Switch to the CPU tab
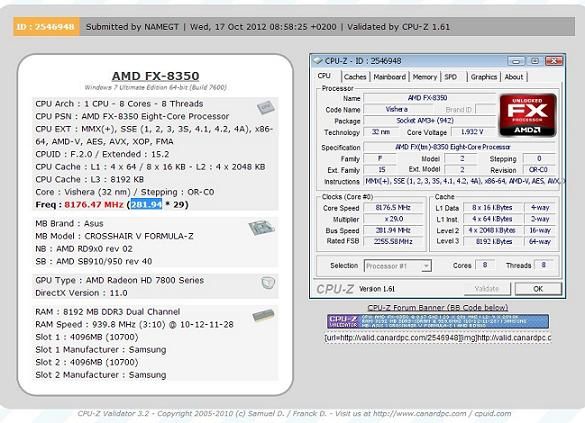Image resolution: width=585 pixels, height=423 pixels. [x=324, y=76]
